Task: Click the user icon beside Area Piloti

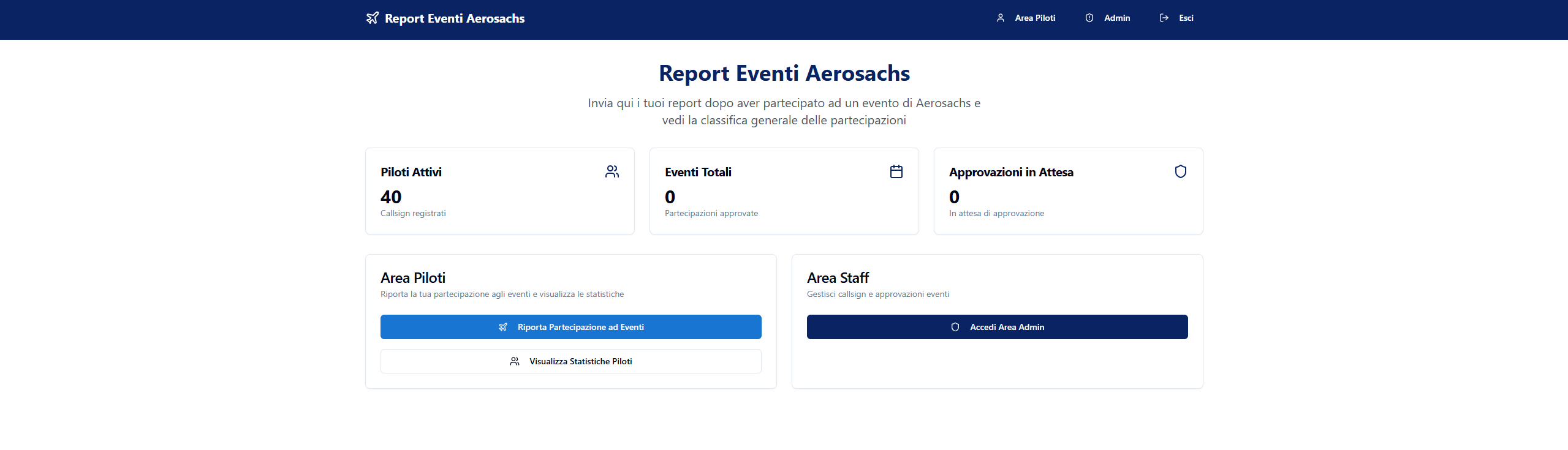Action: [x=1001, y=18]
